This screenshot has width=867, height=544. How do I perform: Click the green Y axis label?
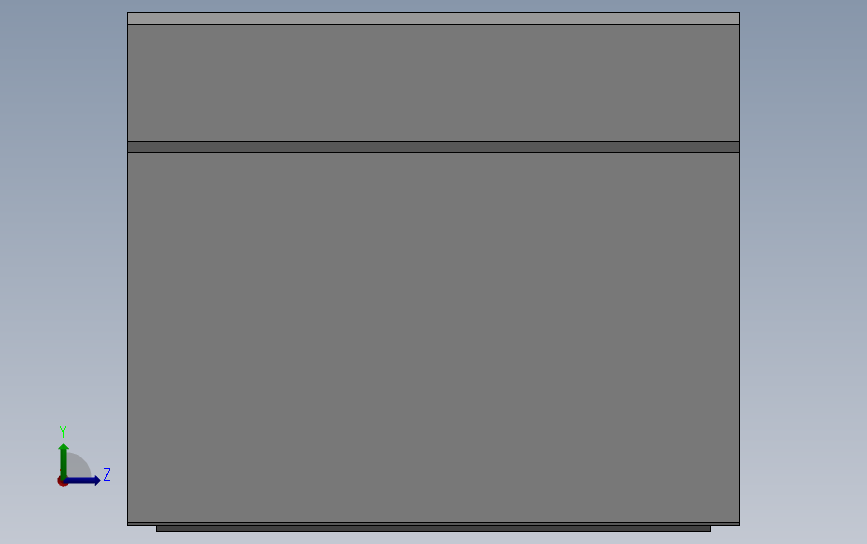62,432
